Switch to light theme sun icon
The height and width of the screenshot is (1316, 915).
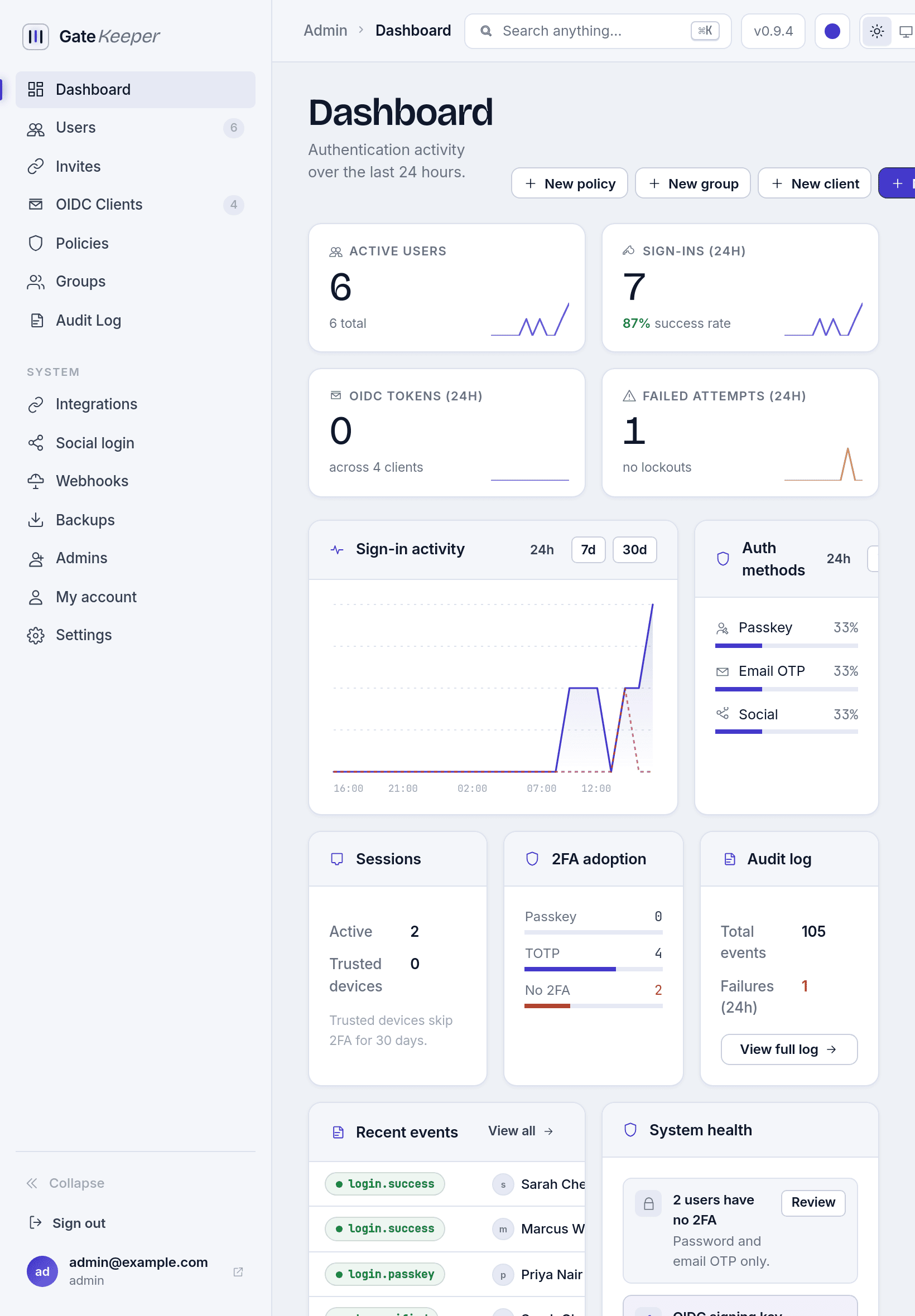(x=877, y=31)
